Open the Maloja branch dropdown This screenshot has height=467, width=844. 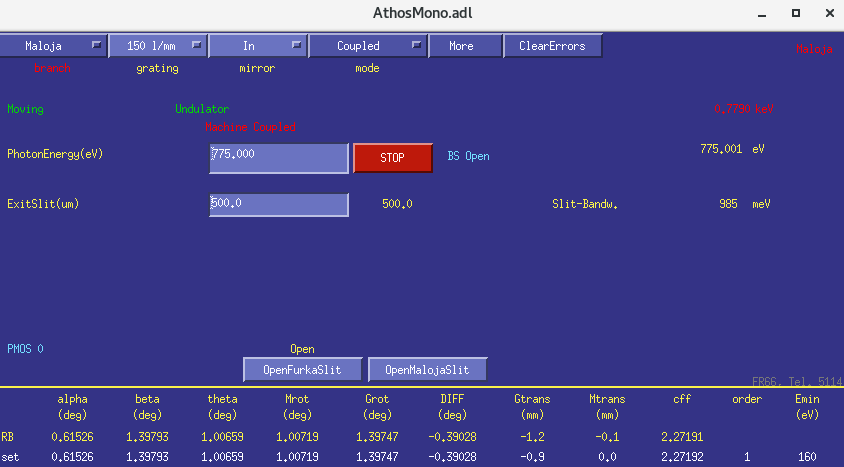(53, 46)
